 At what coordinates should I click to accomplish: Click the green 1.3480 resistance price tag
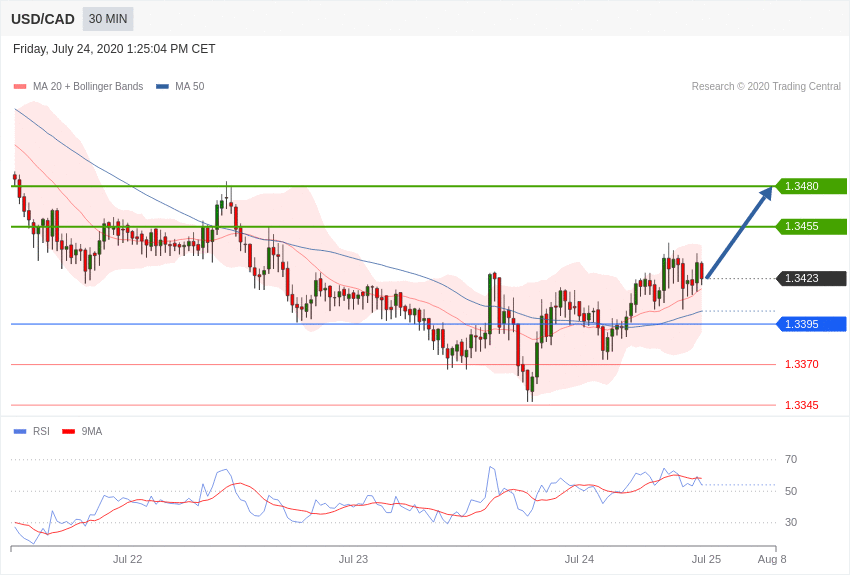click(811, 186)
